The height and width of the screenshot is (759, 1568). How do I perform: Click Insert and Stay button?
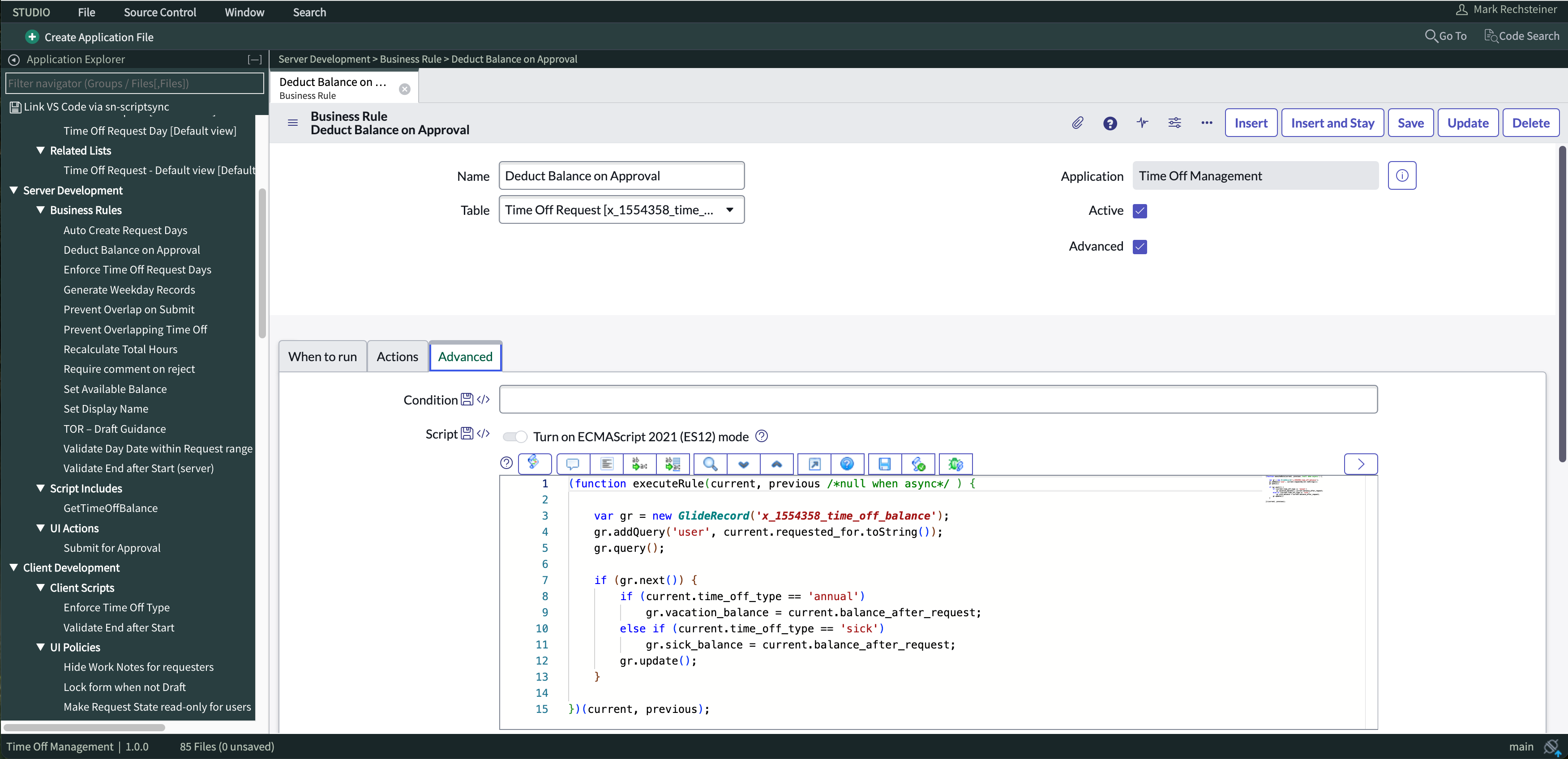click(x=1332, y=123)
